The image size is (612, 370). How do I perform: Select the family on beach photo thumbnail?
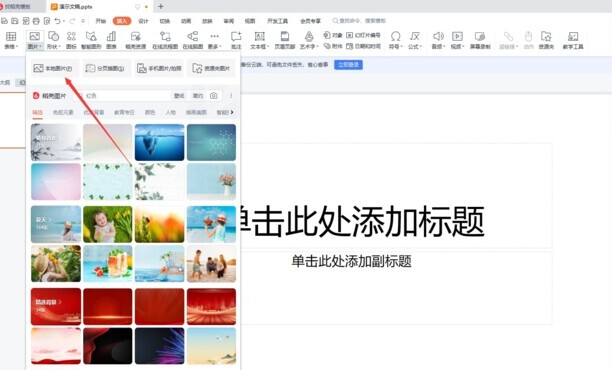[211, 263]
